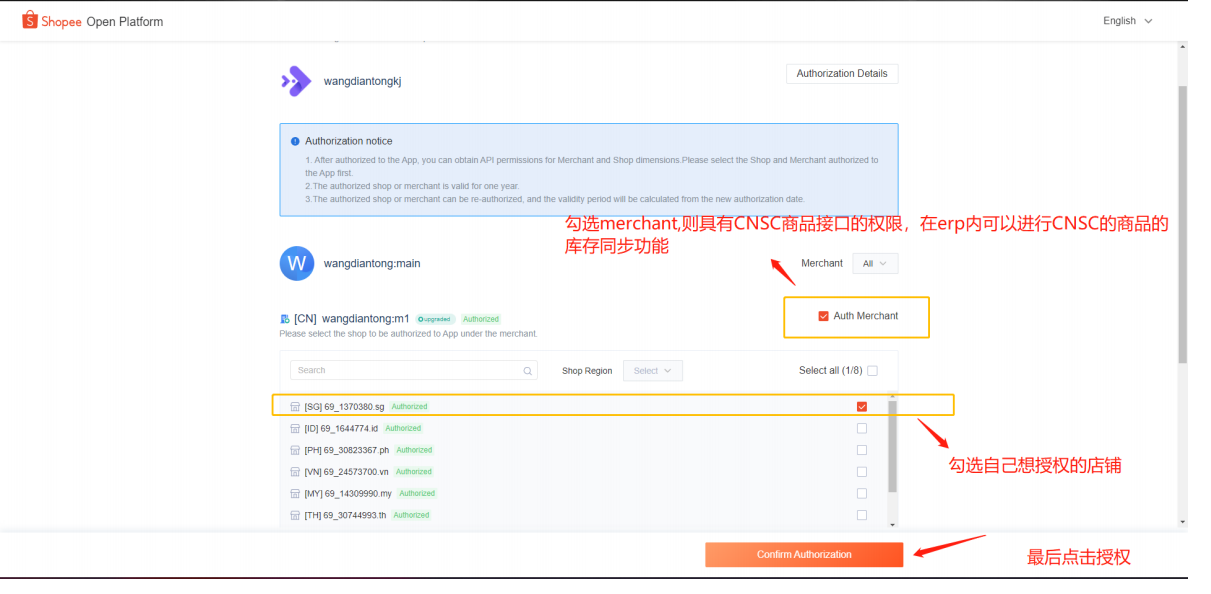The width and height of the screenshot is (1211, 594).
Task: Click the Authorized tag on 69_1370380.sg row
Action: click(x=409, y=407)
